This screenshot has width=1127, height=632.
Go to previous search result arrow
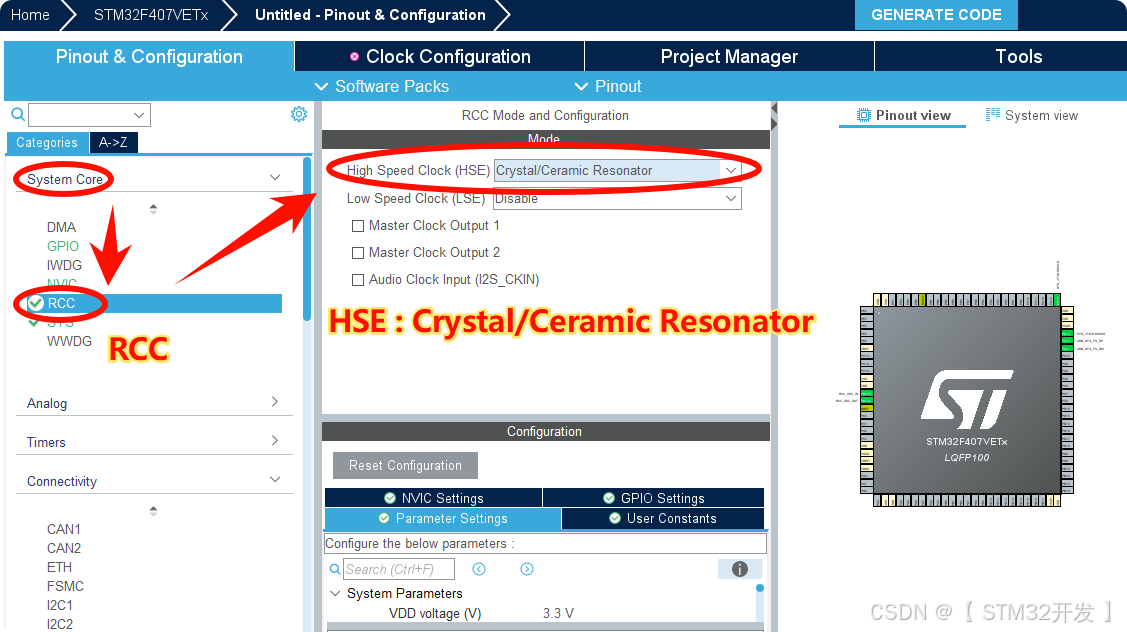click(479, 569)
